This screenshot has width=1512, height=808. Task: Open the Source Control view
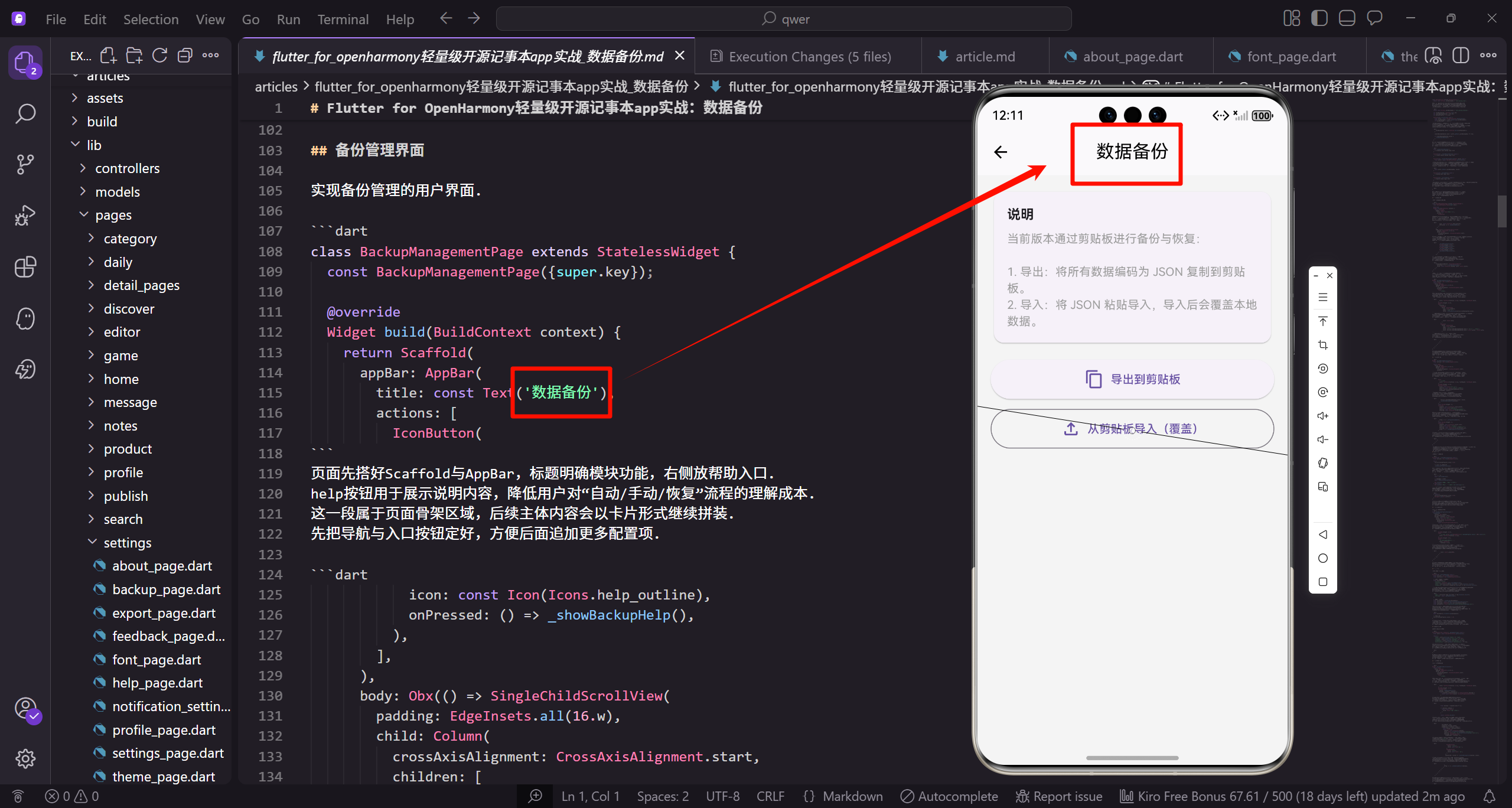click(25, 164)
